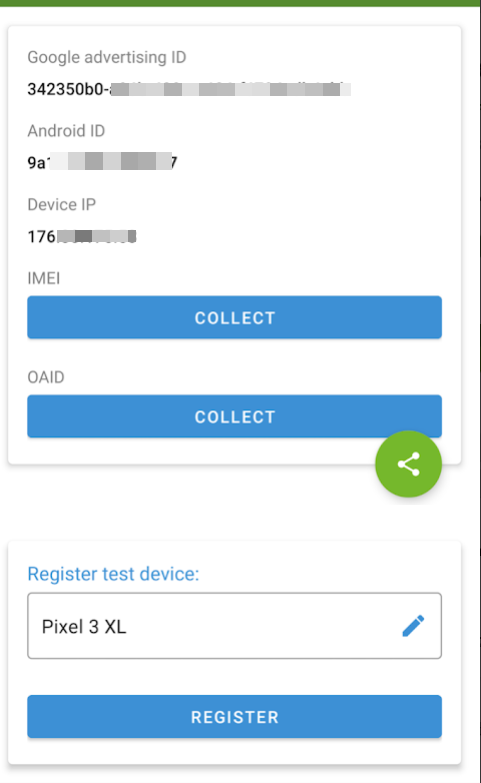Click the IMEI label
This screenshot has height=783, width=481.
click(x=43, y=278)
